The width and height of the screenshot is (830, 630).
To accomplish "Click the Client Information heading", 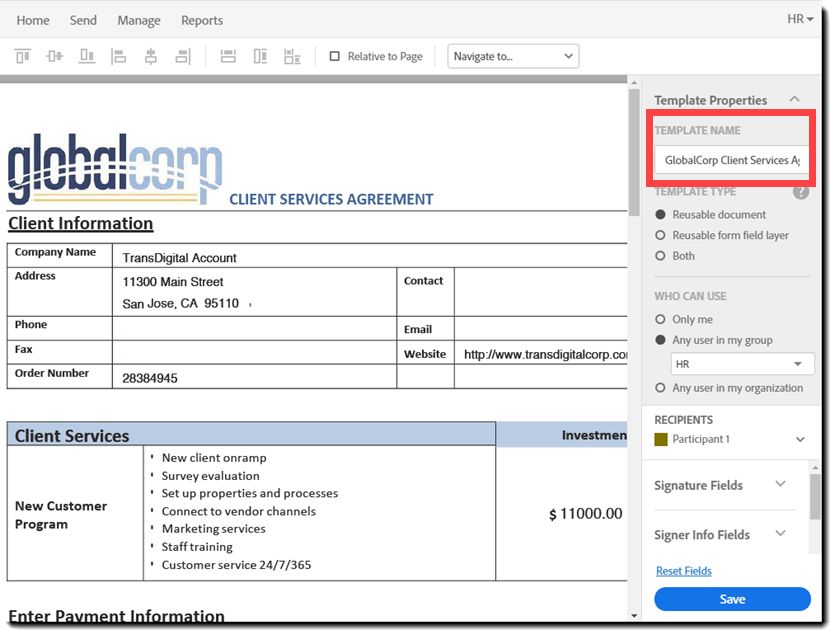I will pos(80,223).
